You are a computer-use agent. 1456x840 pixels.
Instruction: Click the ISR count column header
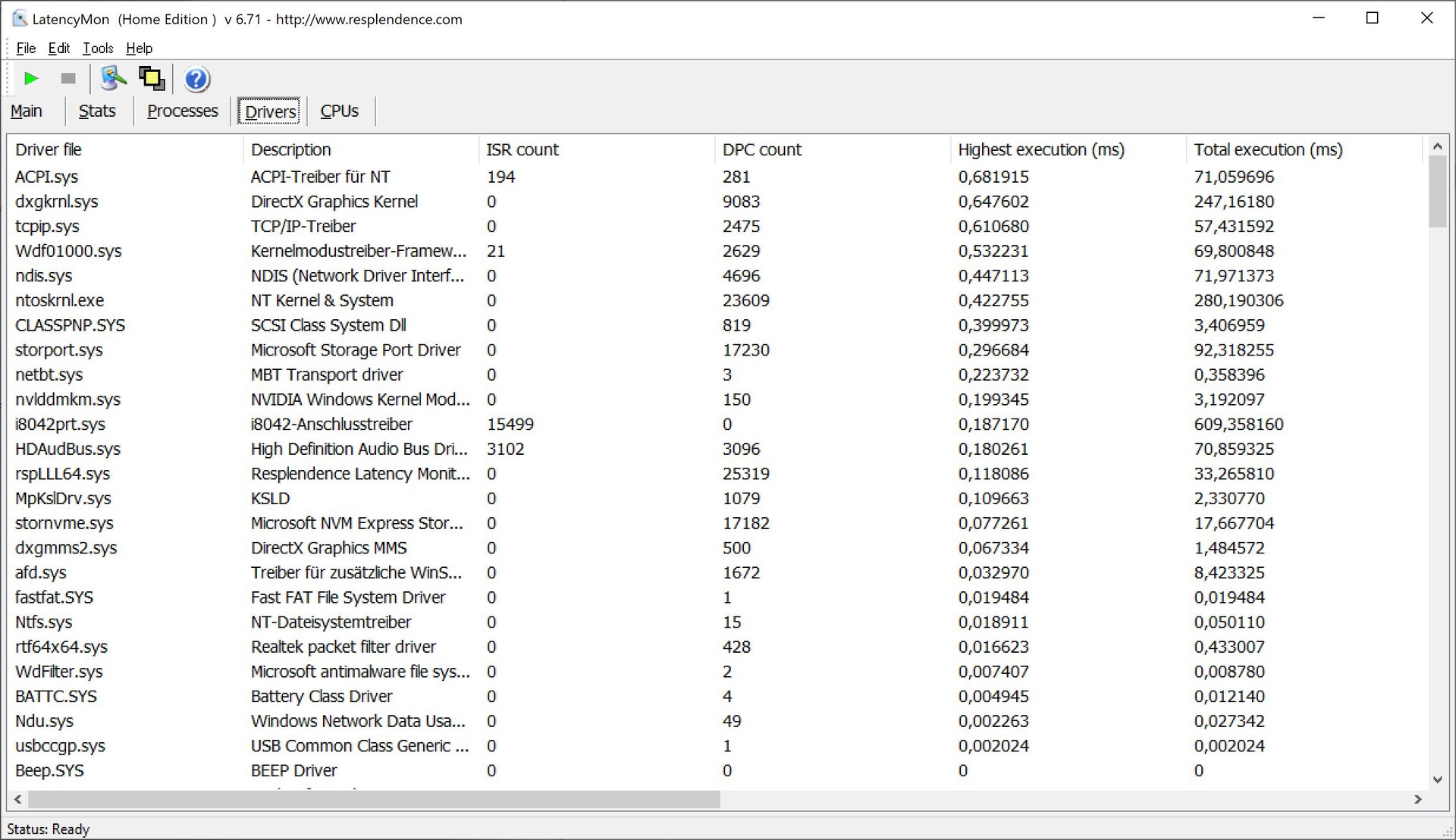522,150
